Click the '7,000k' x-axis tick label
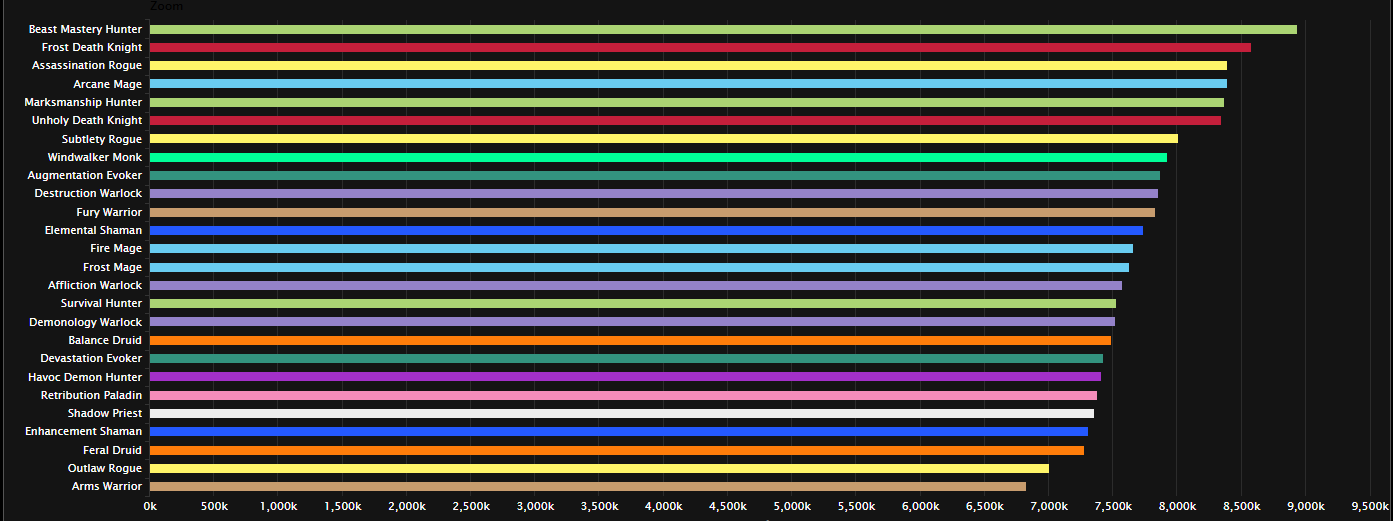This screenshot has height=521, width=1393. click(1049, 507)
